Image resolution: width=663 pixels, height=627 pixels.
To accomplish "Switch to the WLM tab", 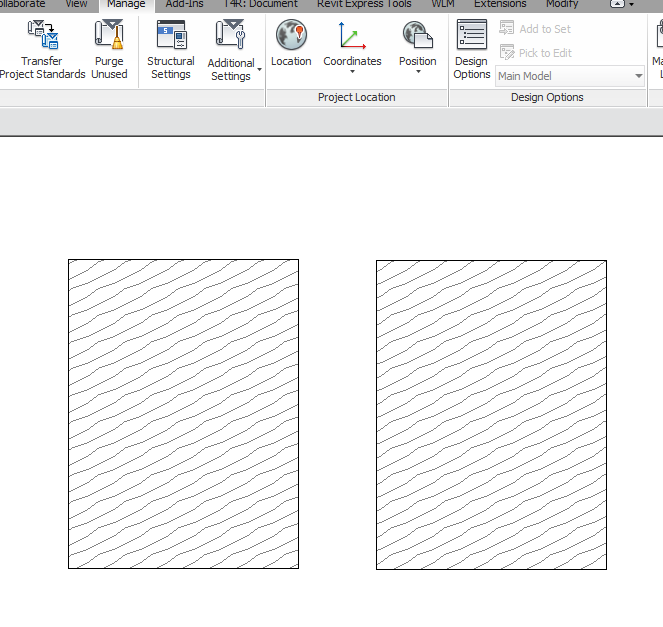I will [443, 4].
